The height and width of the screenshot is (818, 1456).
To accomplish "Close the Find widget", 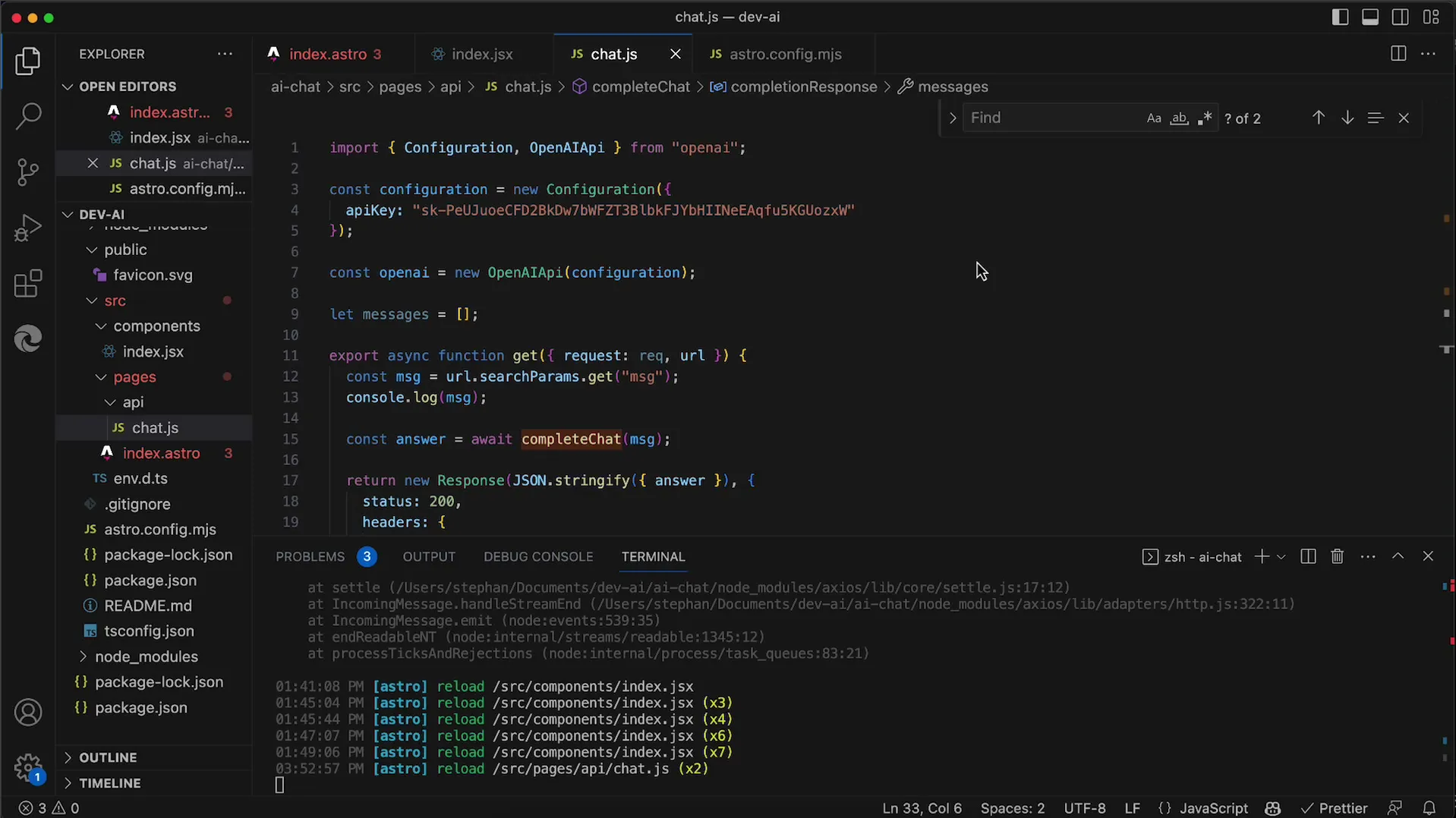I will [1404, 118].
